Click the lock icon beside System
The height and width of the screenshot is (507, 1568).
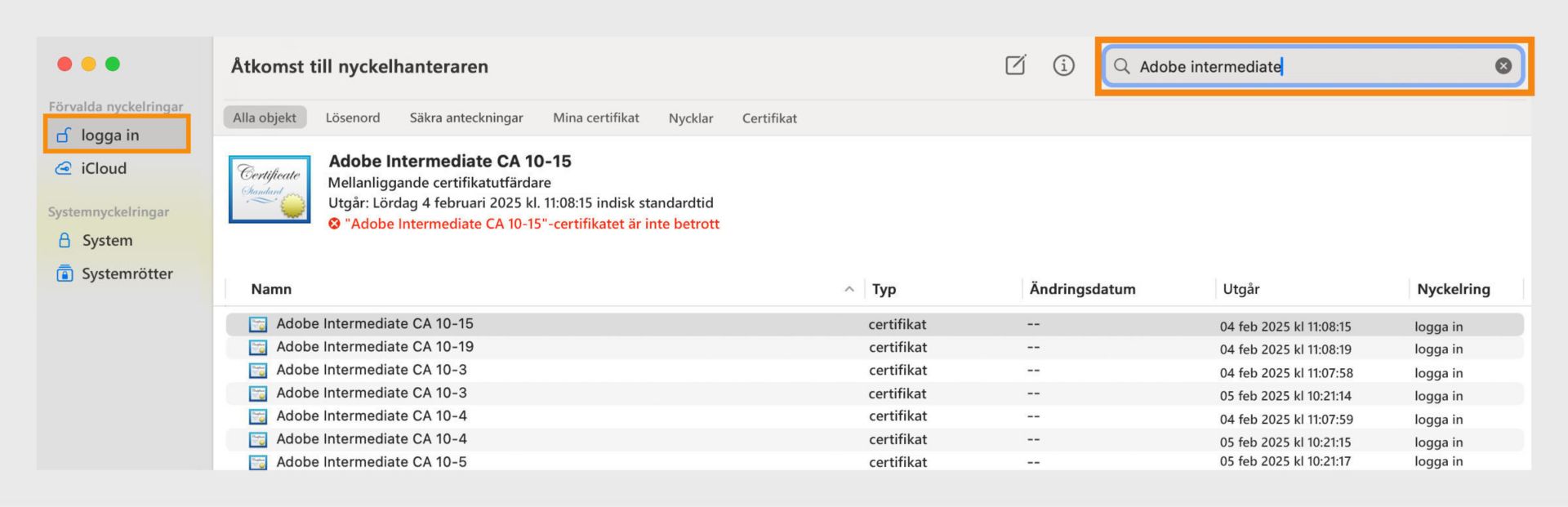[x=65, y=240]
